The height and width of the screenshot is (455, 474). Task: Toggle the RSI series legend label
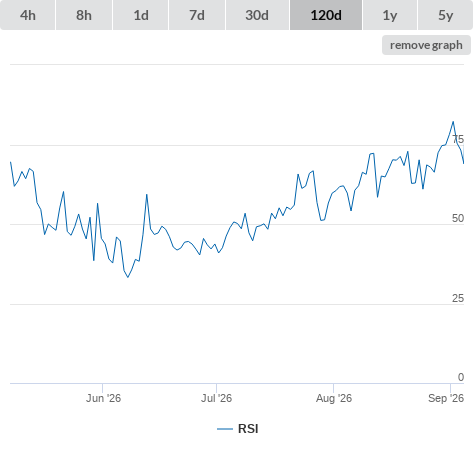[248, 429]
